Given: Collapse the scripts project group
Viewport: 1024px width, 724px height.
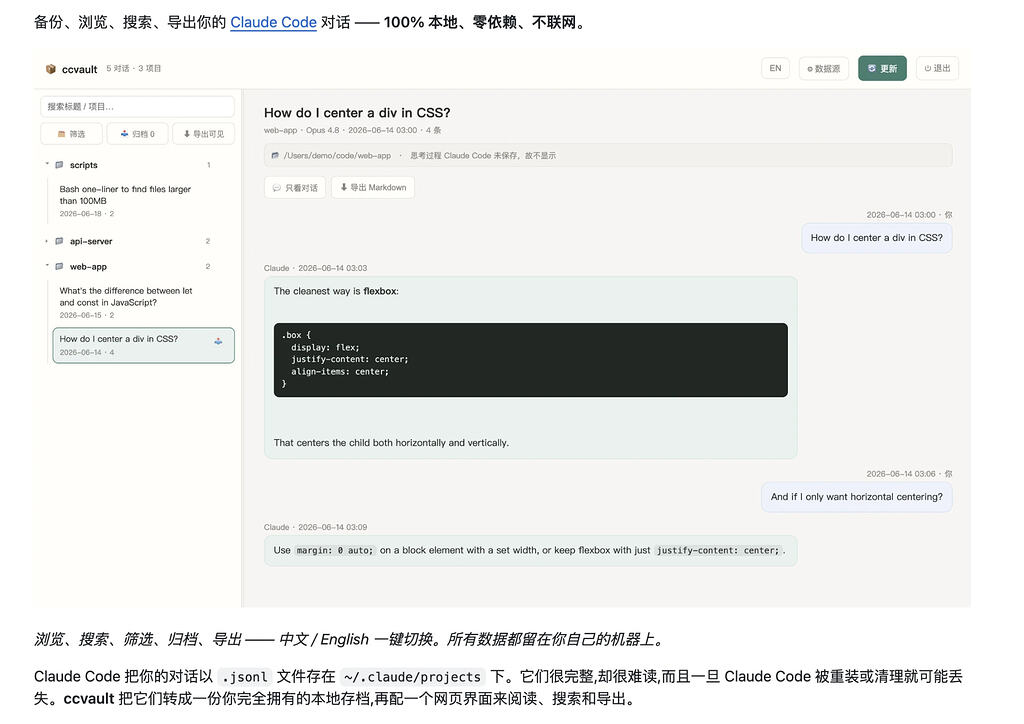Looking at the screenshot, I should pyautogui.click(x=47, y=165).
